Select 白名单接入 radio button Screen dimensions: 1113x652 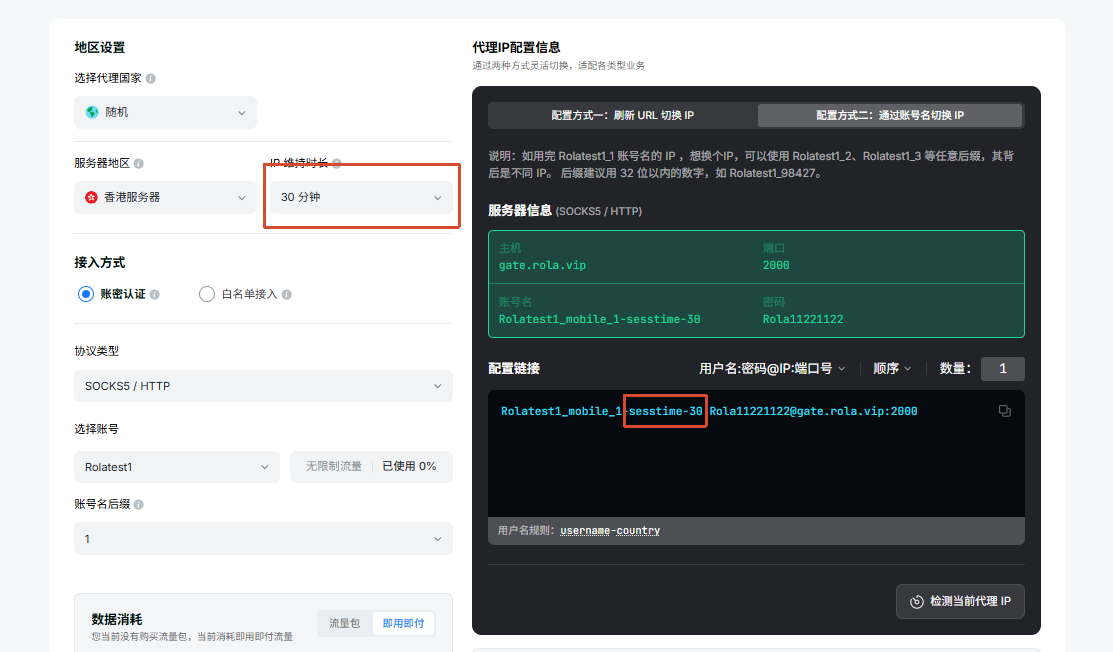point(207,294)
